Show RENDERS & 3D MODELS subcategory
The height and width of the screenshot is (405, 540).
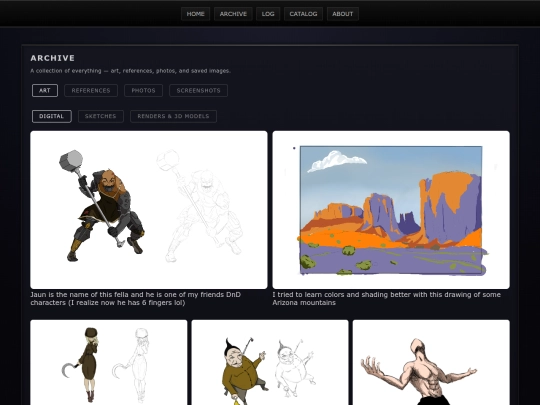173,116
